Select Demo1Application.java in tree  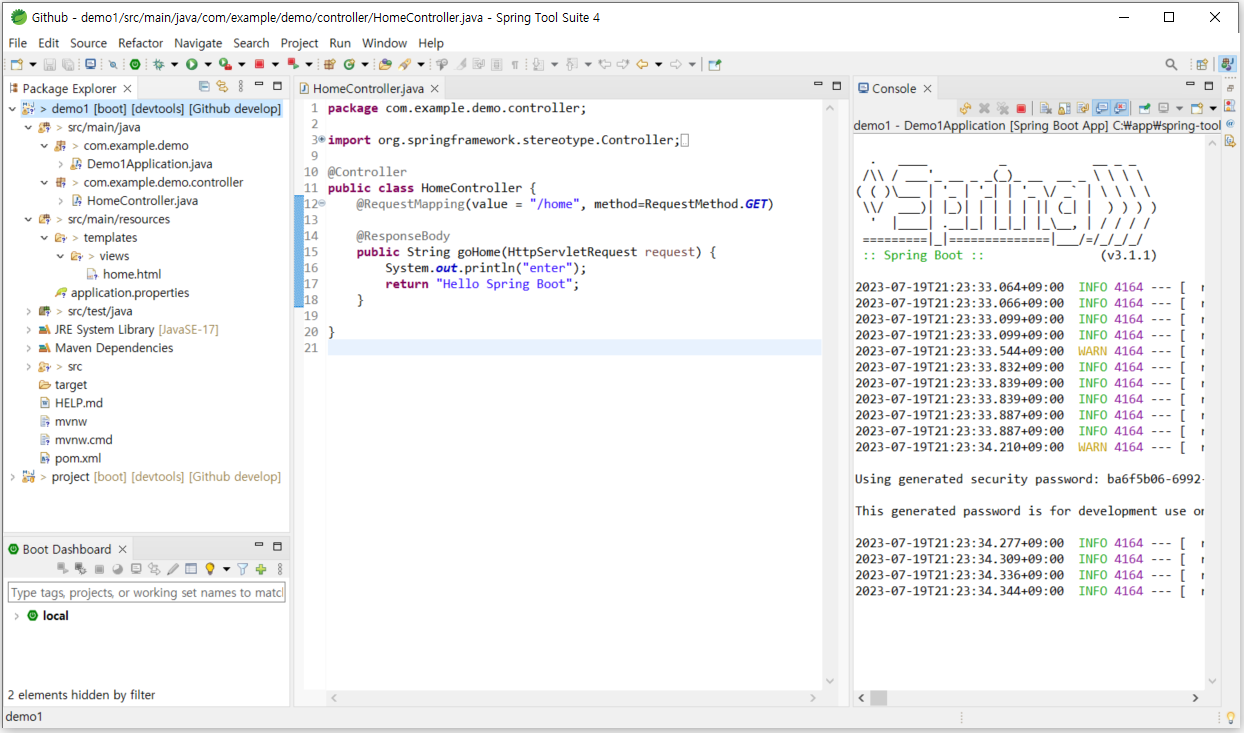(149, 164)
